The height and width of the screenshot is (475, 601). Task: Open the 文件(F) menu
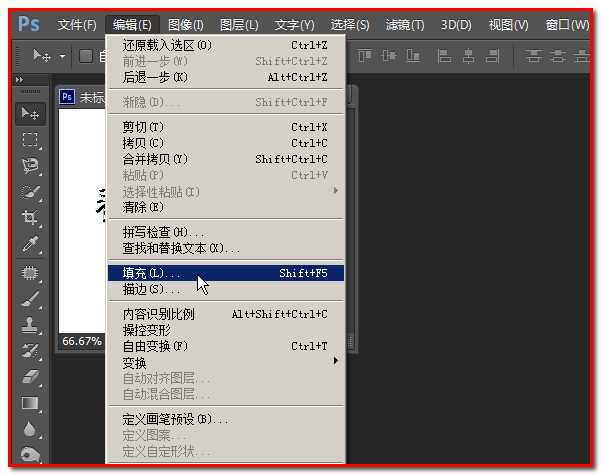click(77, 25)
